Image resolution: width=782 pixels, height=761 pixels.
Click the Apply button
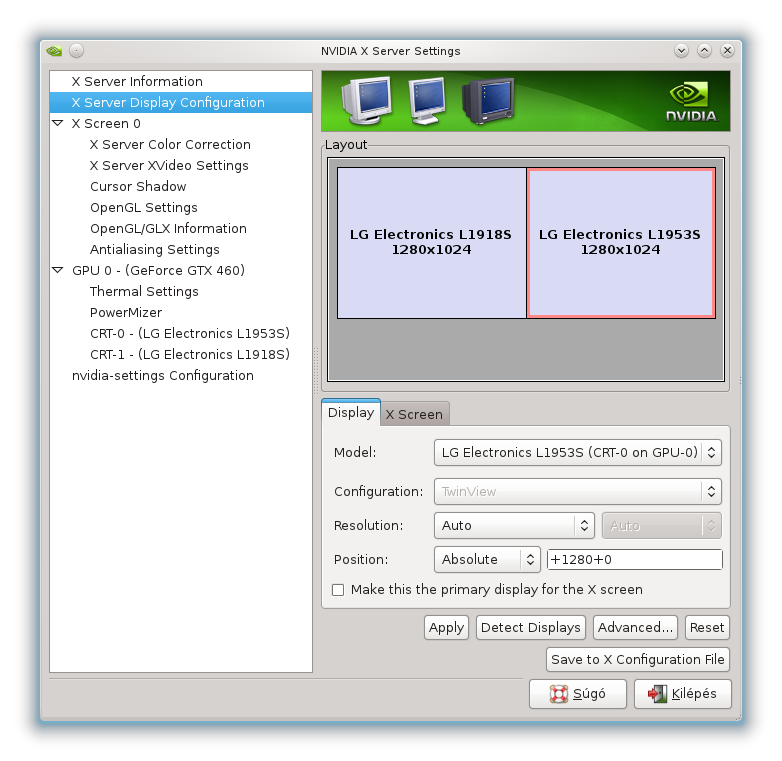click(446, 627)
